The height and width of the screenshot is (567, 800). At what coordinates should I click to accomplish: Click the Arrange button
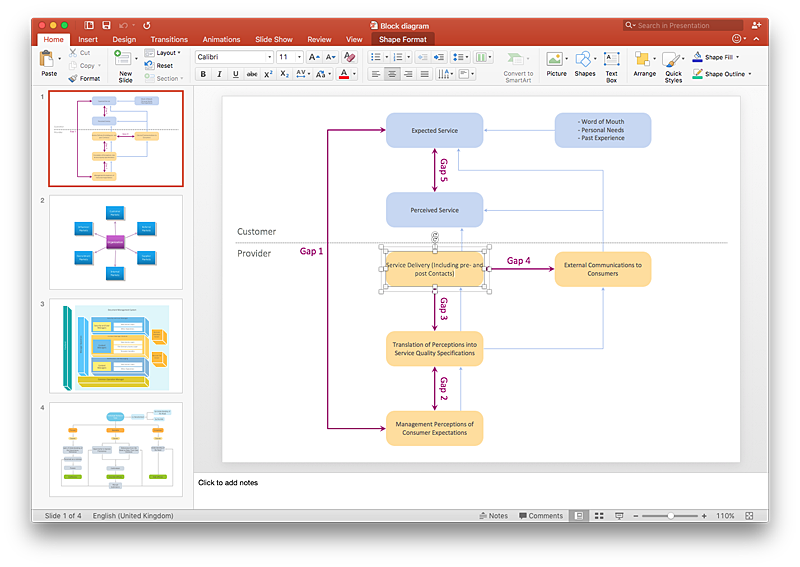644,64
